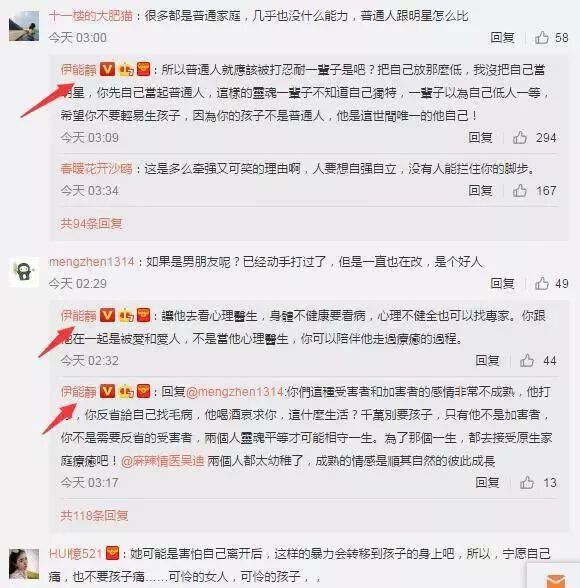Reply to 十一楼的大肥猫's comment
Viewport: 580px width, 588px height.
(x=502, y=38)
